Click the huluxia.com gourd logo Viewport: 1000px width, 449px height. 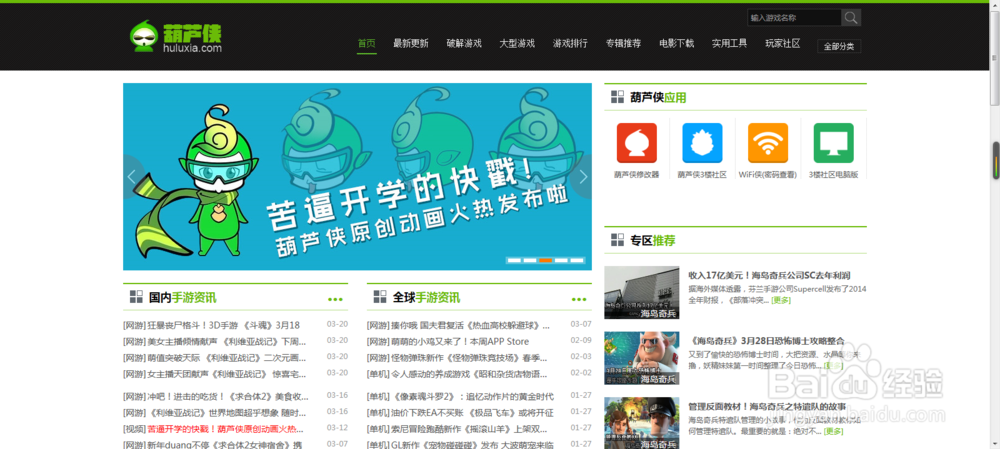pos(175,37)
